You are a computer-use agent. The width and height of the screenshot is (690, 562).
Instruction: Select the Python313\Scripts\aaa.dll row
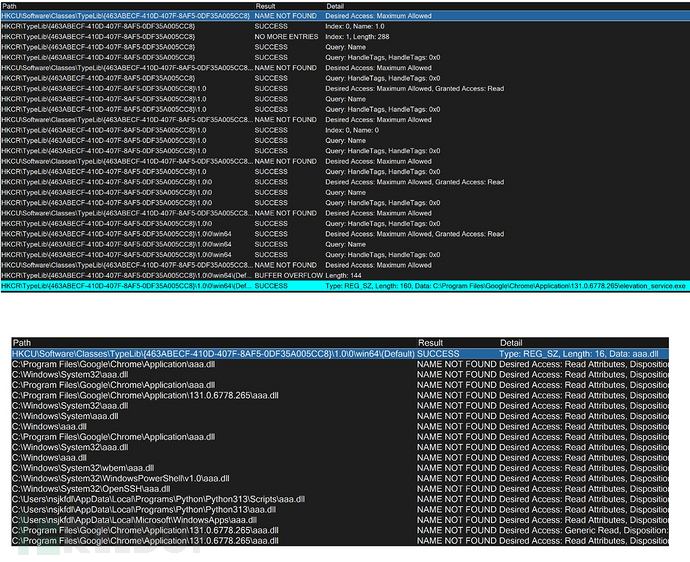[150, 499]
